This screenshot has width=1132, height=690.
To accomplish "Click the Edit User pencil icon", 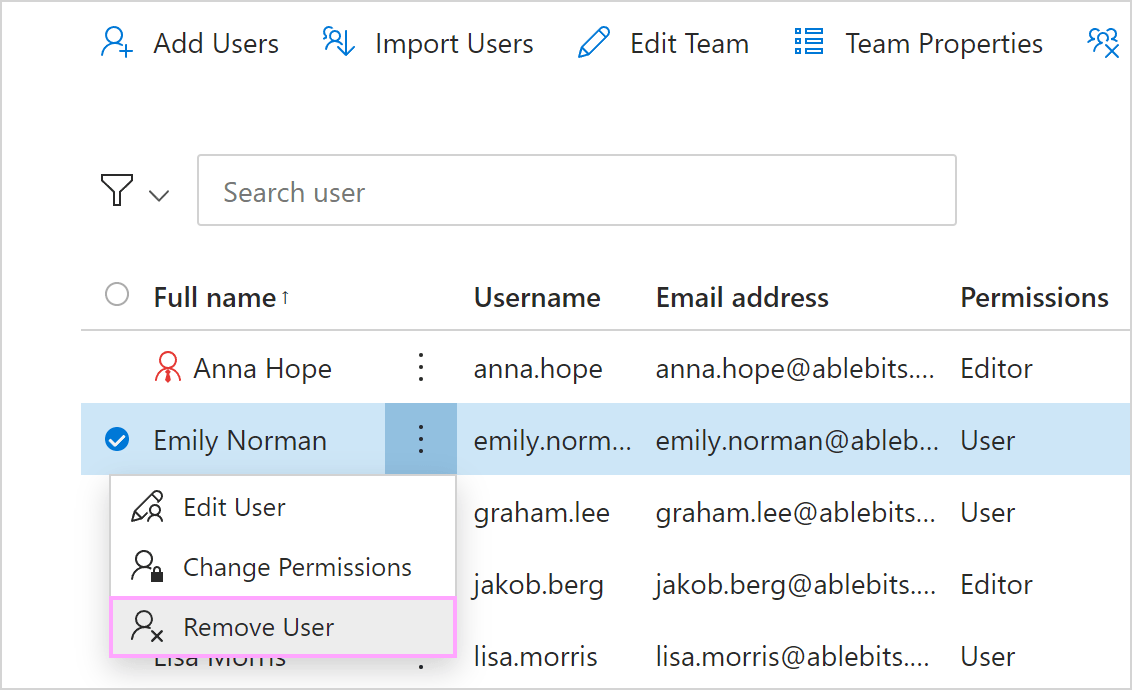I will 147,507.
